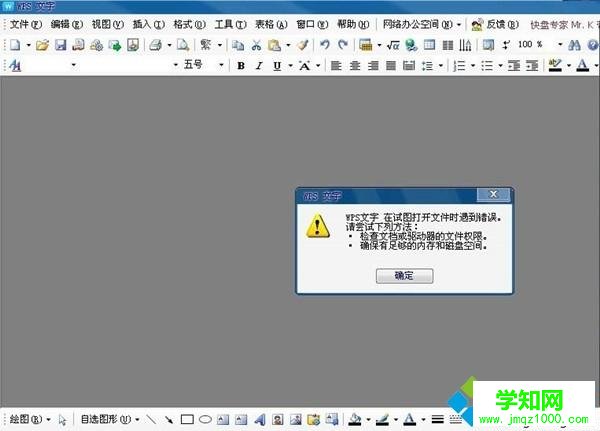Viewport: 600px width, 431px height.
Task: Open the 工具 menu
Action: tap(230, 24)
